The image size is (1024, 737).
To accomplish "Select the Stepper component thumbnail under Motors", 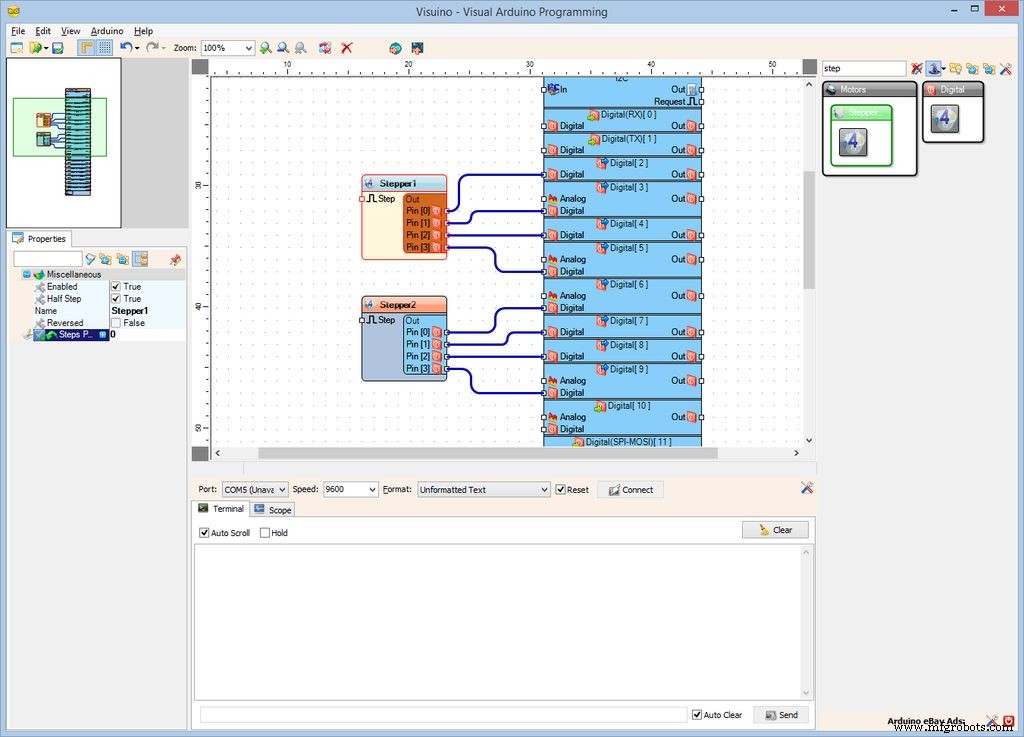I will 852,140.
